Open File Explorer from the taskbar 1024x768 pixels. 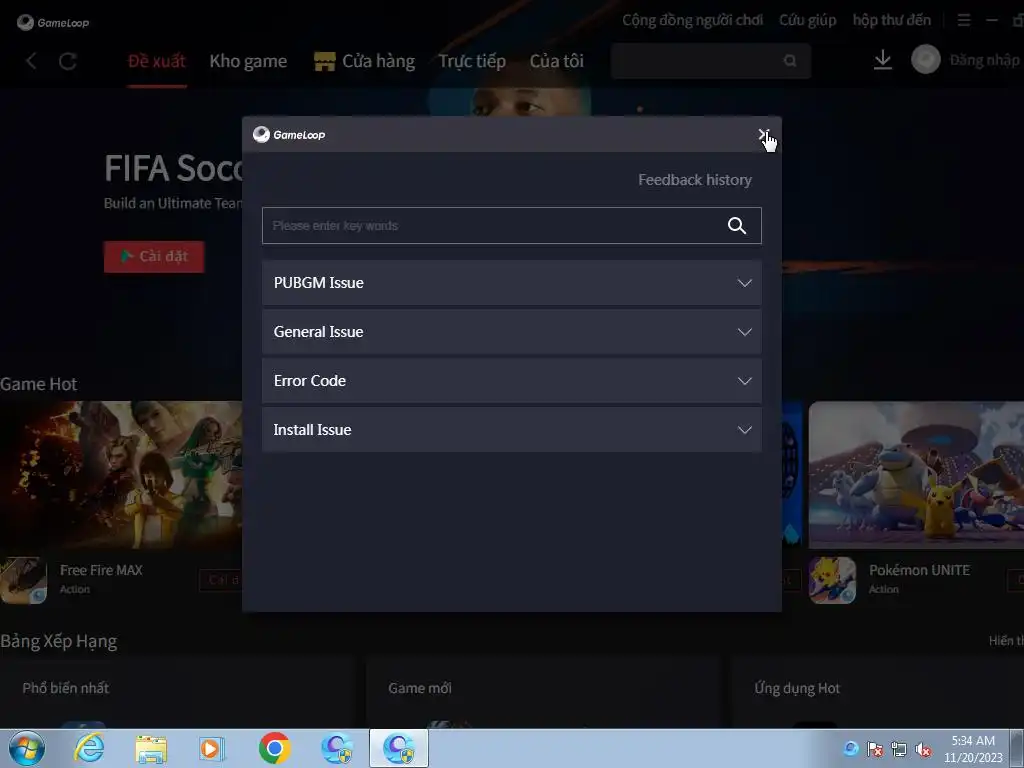tap(151, 749)
